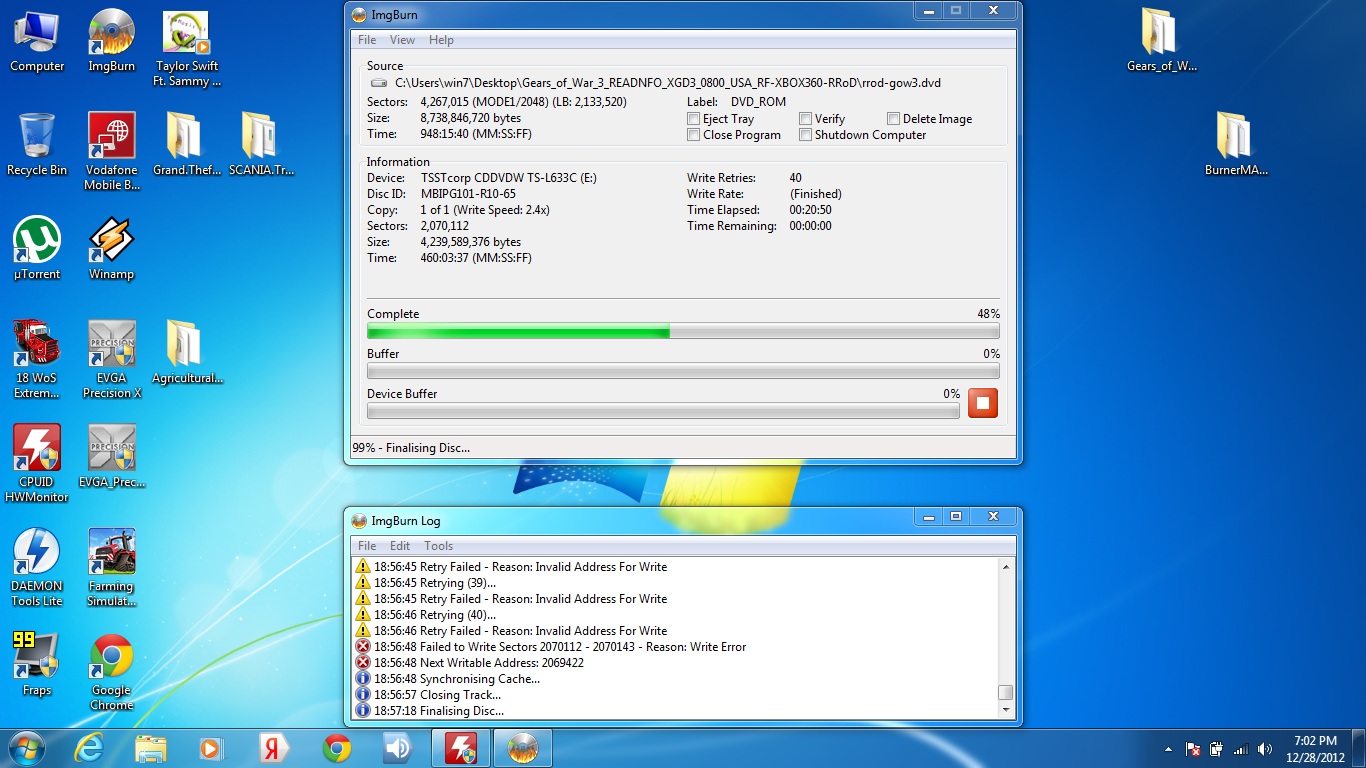Image resolution: width=1366 pixels, height=768 pixels.
Task: Open Edit menu in ImgBurn Log
Action: click(x=399, y=546)
